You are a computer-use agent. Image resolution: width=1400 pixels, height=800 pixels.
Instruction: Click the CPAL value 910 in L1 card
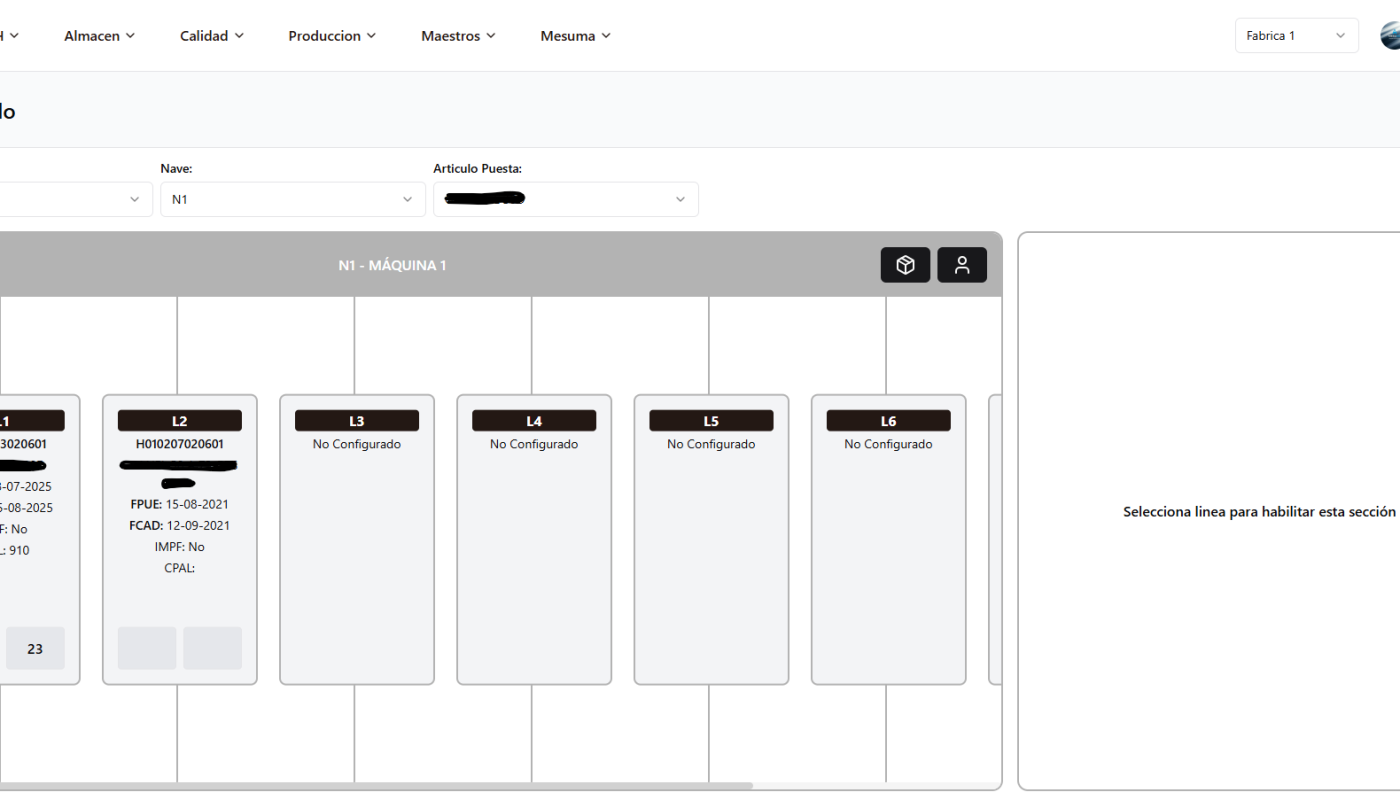pyautogui.click(x=19, y=550)
